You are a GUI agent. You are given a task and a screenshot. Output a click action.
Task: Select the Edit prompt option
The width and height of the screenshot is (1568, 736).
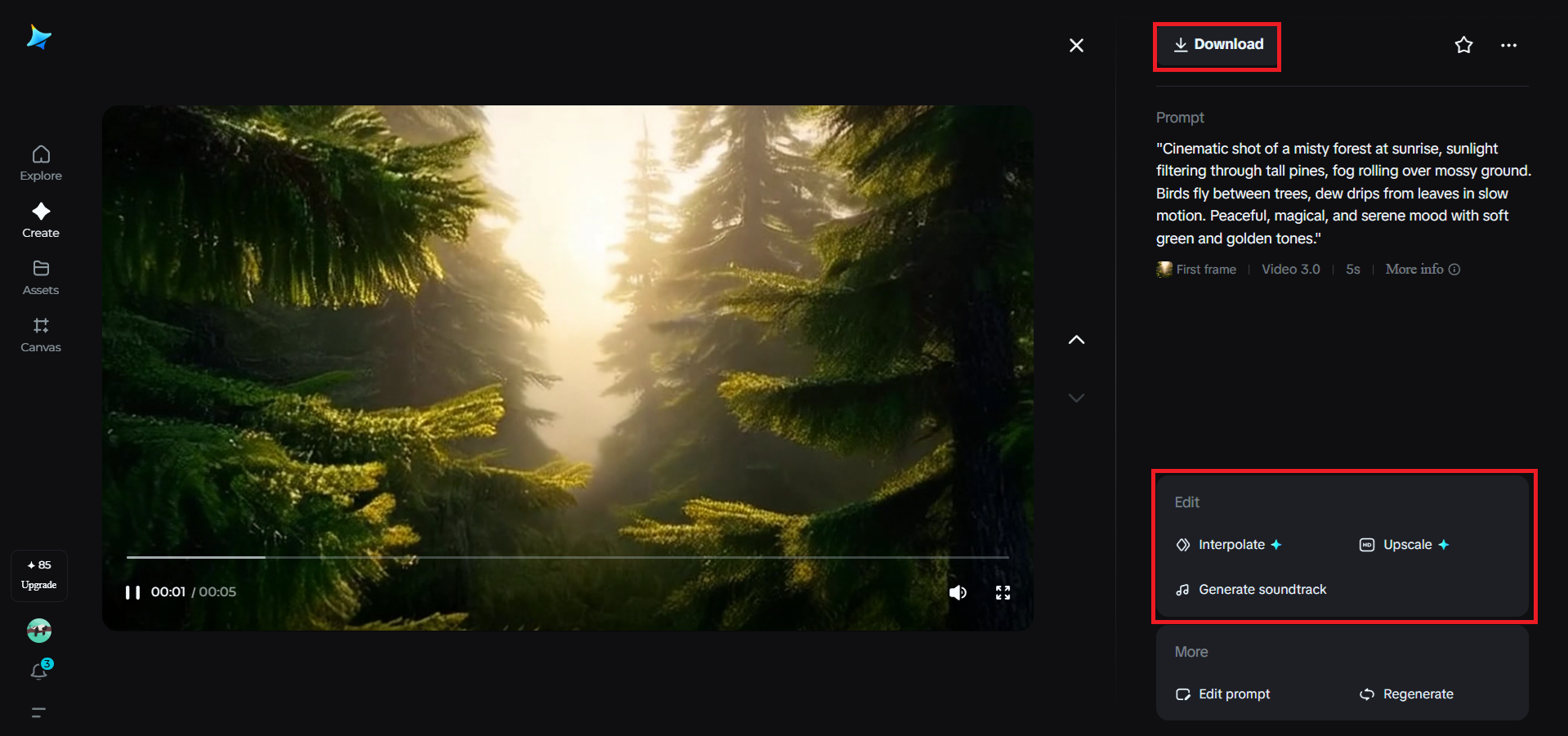coord(1233,694)
